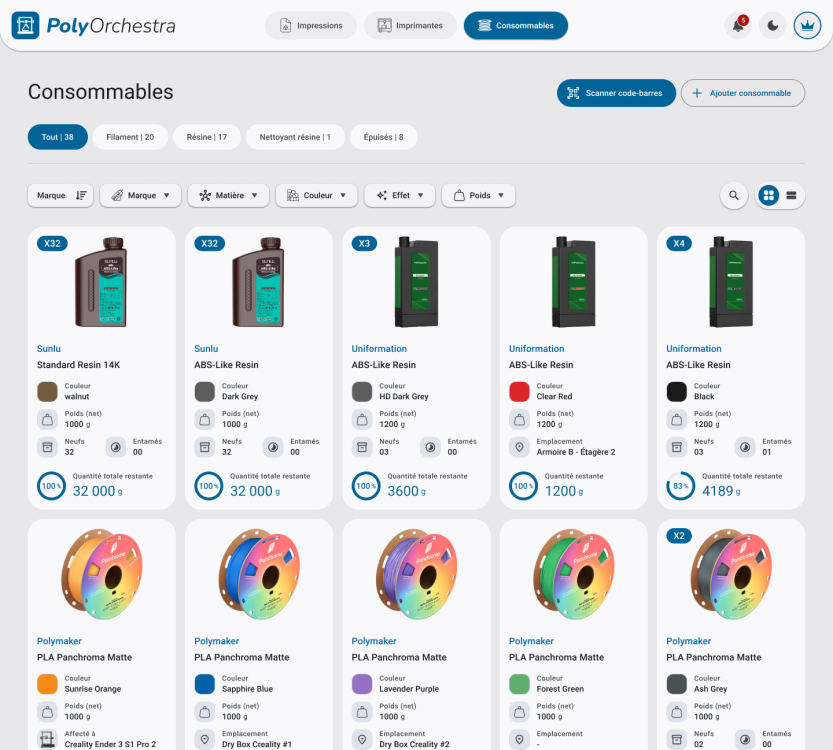The width and height of the screenshot is (833, 750).
Task: Click Scanner code-barres button
Action: [x=616, y=93]
